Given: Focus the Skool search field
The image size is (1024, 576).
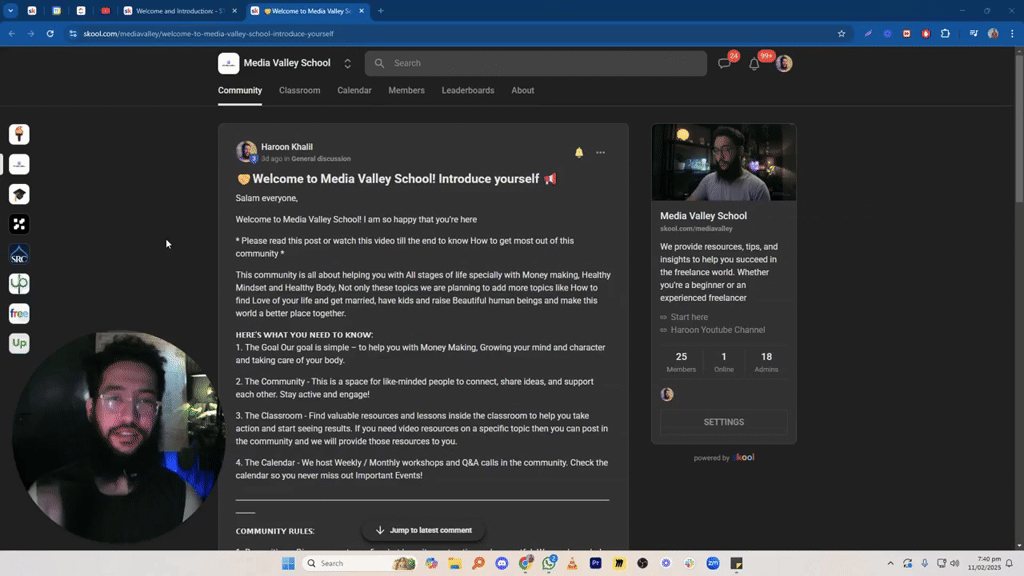Looking at the screenshot, I should click(x=536, y=63).
